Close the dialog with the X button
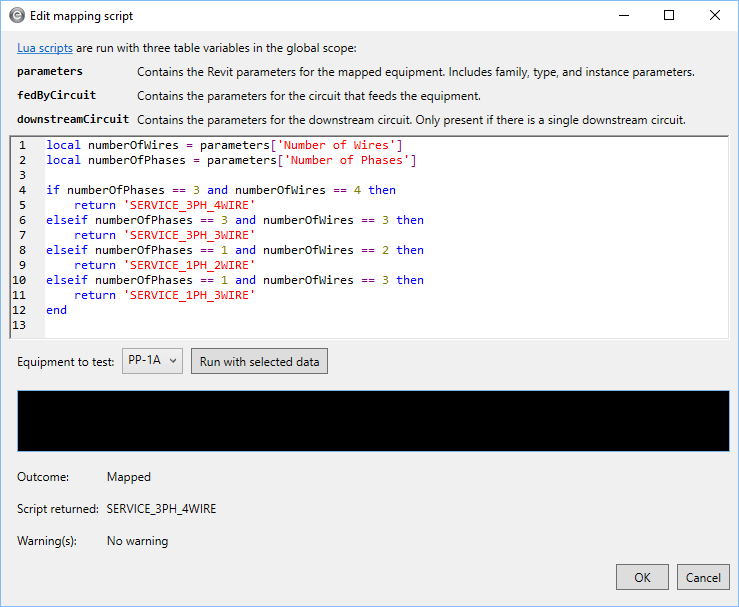 pos(715,16)
